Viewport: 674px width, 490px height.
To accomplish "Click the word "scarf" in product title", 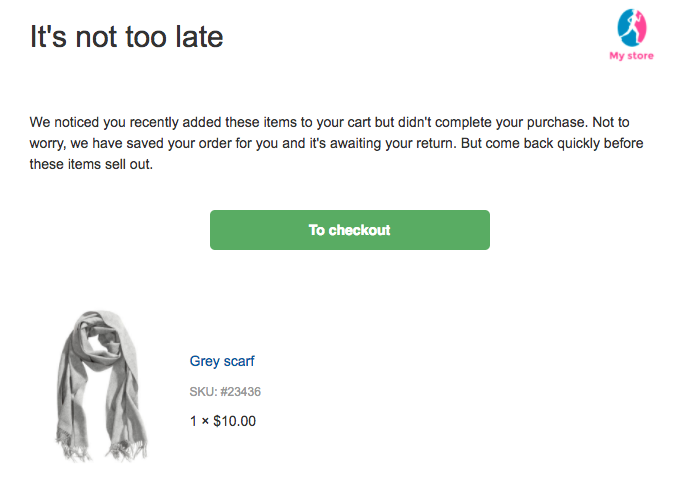I will click(x=239, y=361).
